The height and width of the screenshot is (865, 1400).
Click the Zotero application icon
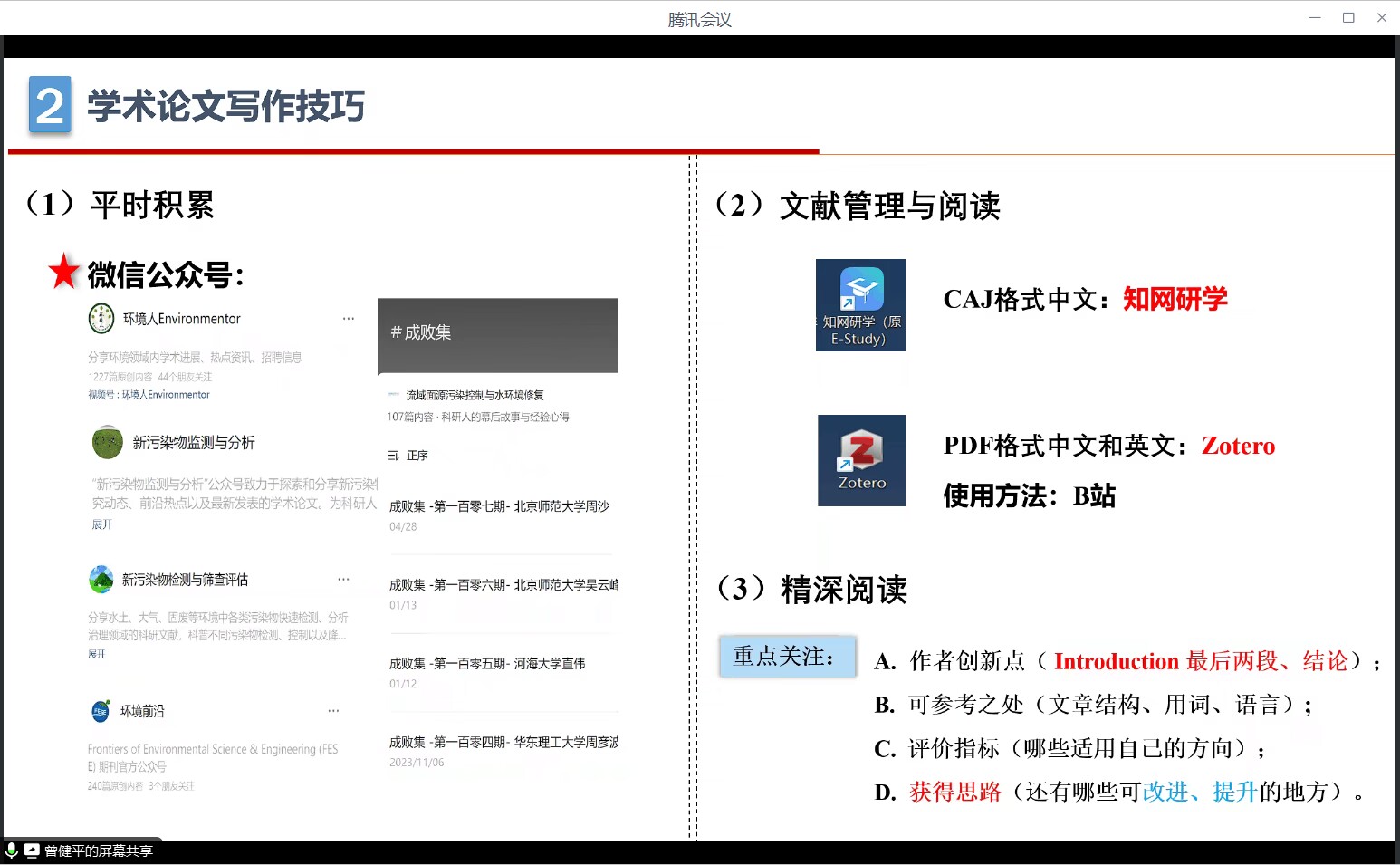861,459
